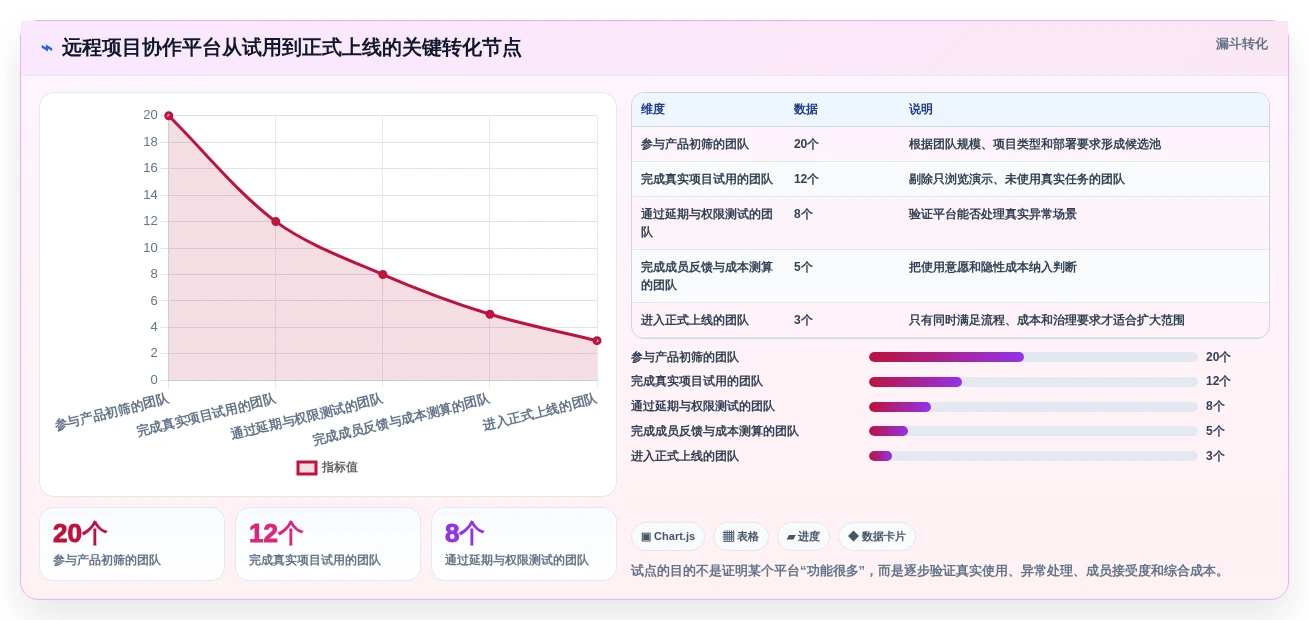Image resolution: width=1309 pixels, height=620 pixels.
Task: Click table cell 通过延期与权限测试的团队
Action: (x=707, y=223)
